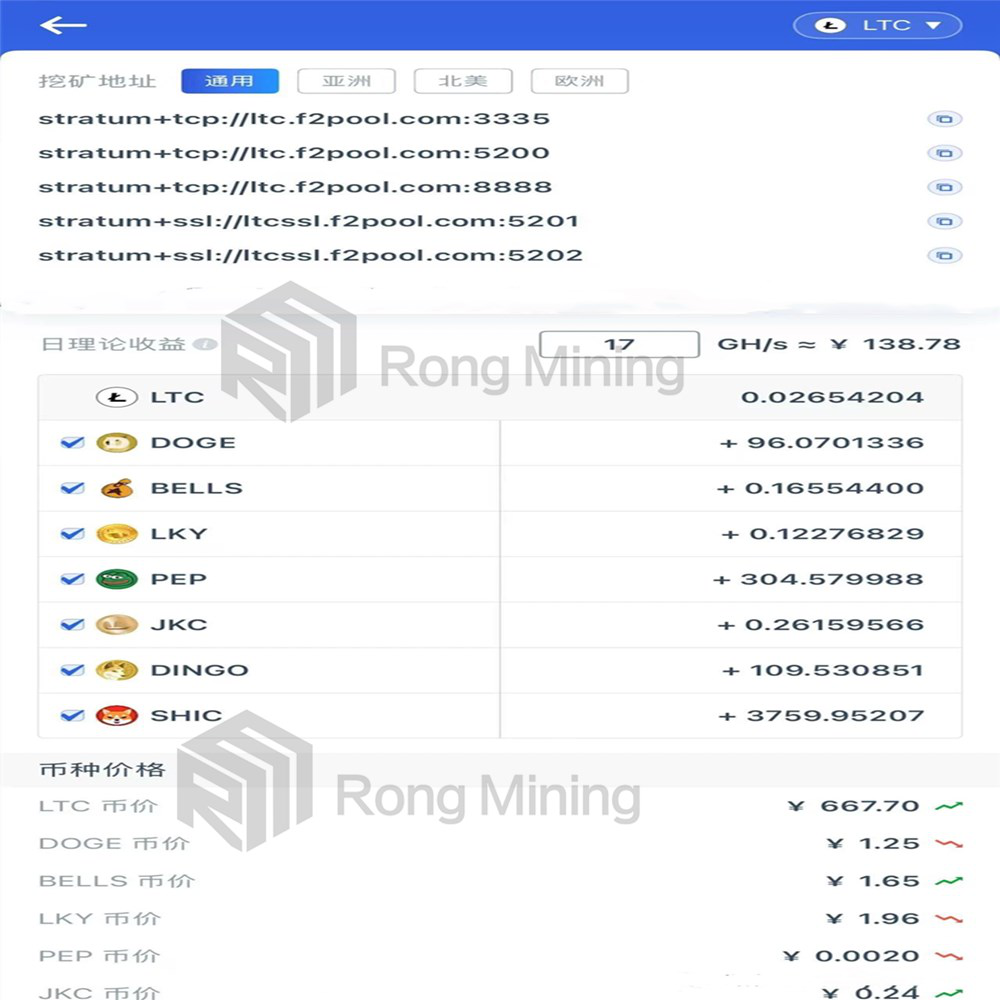Copy the ltcssl.f2pool.com:5202 SSL address
Image resolution: width=1000 pixels, height=1000 pixels.
click(943, 255)
